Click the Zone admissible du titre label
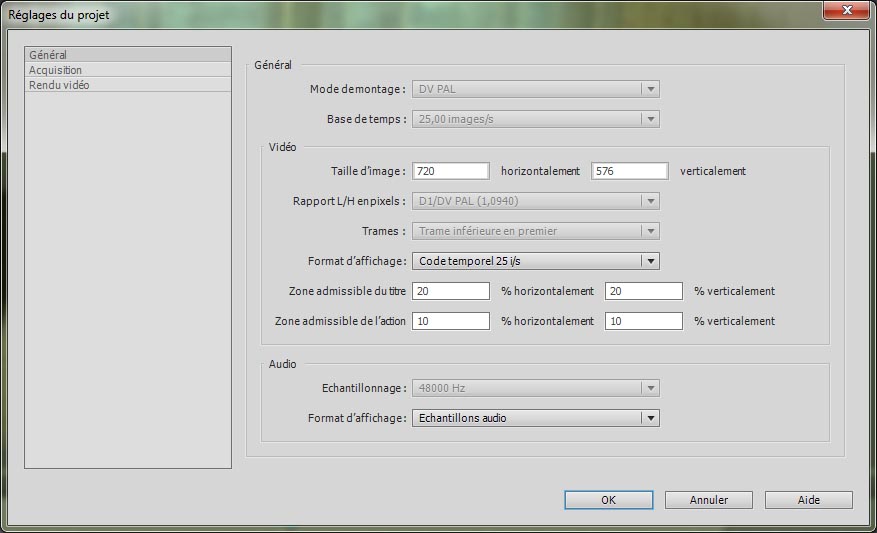 347,291
